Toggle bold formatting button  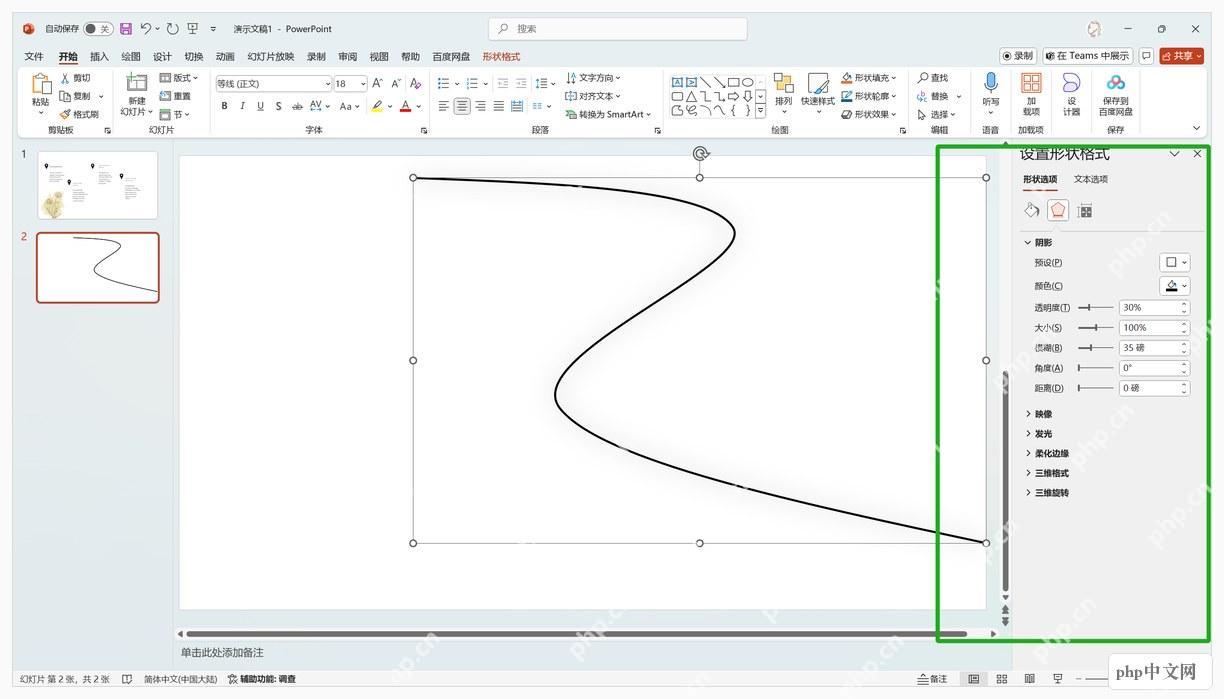coord(224,106)
